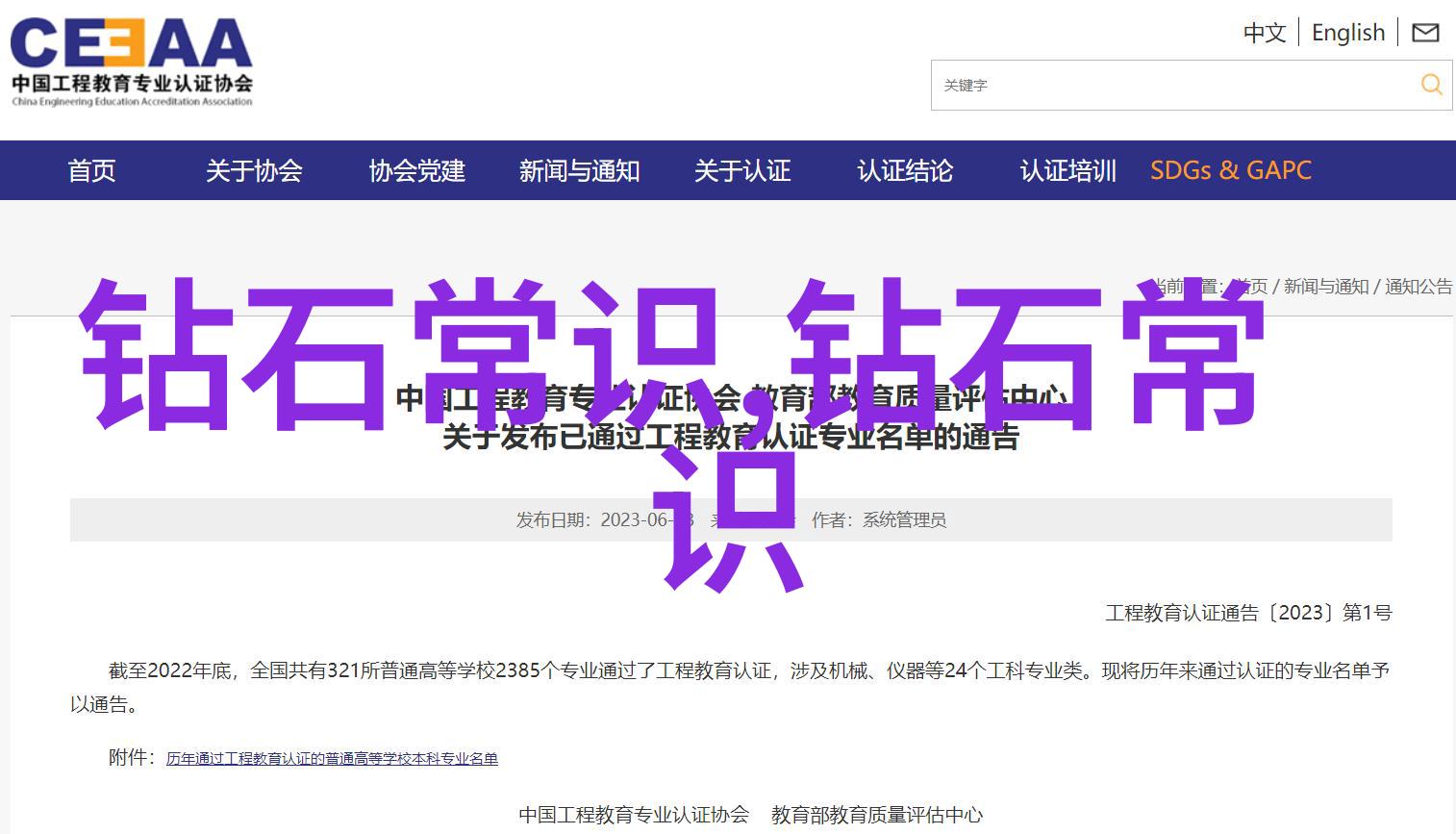
Task: Go to 新闻与通知 in the breadcrumb
Action: 1325,287
